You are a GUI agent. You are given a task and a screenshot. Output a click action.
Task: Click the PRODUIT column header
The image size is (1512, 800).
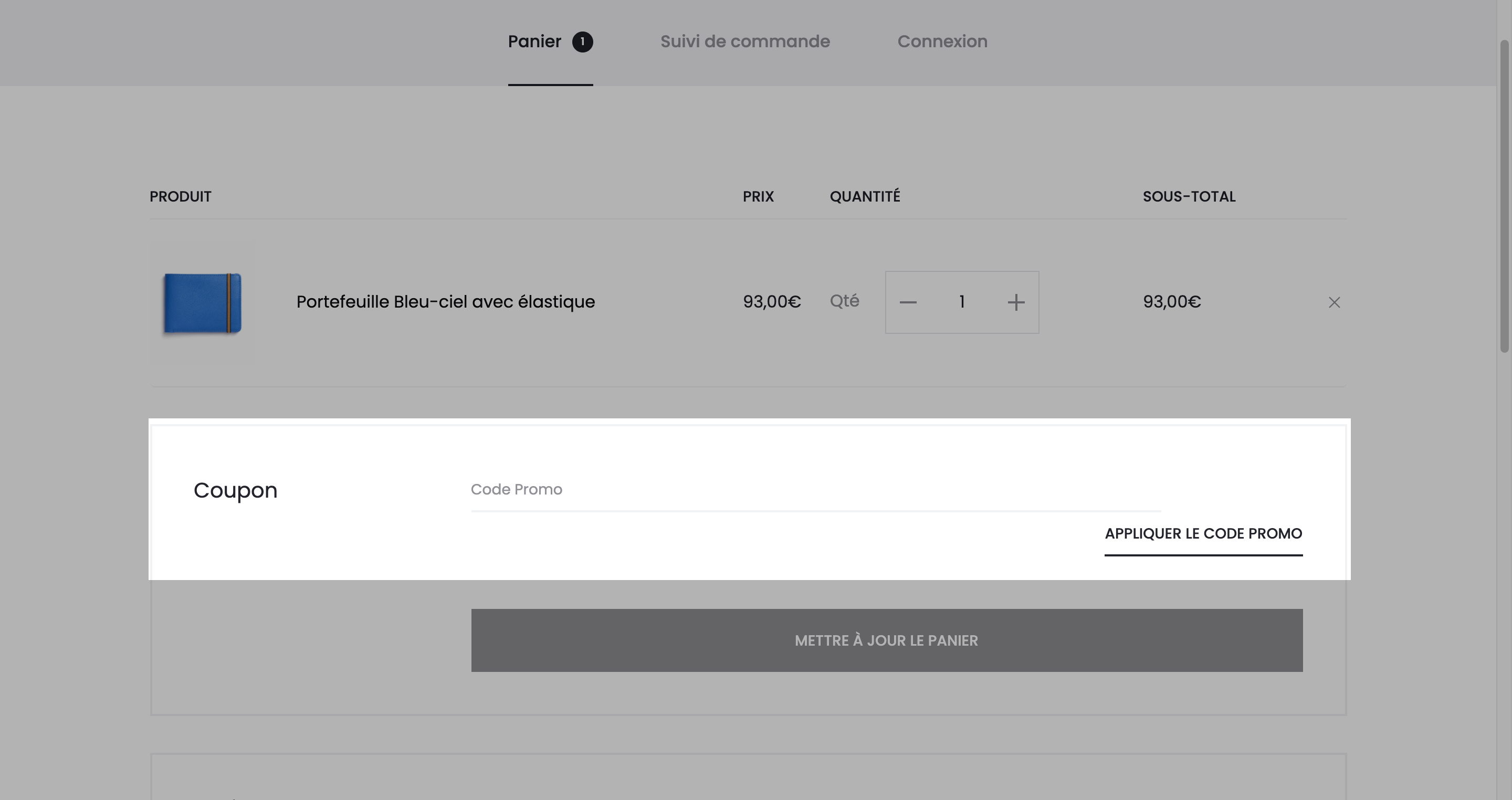(x=180, y=197)
